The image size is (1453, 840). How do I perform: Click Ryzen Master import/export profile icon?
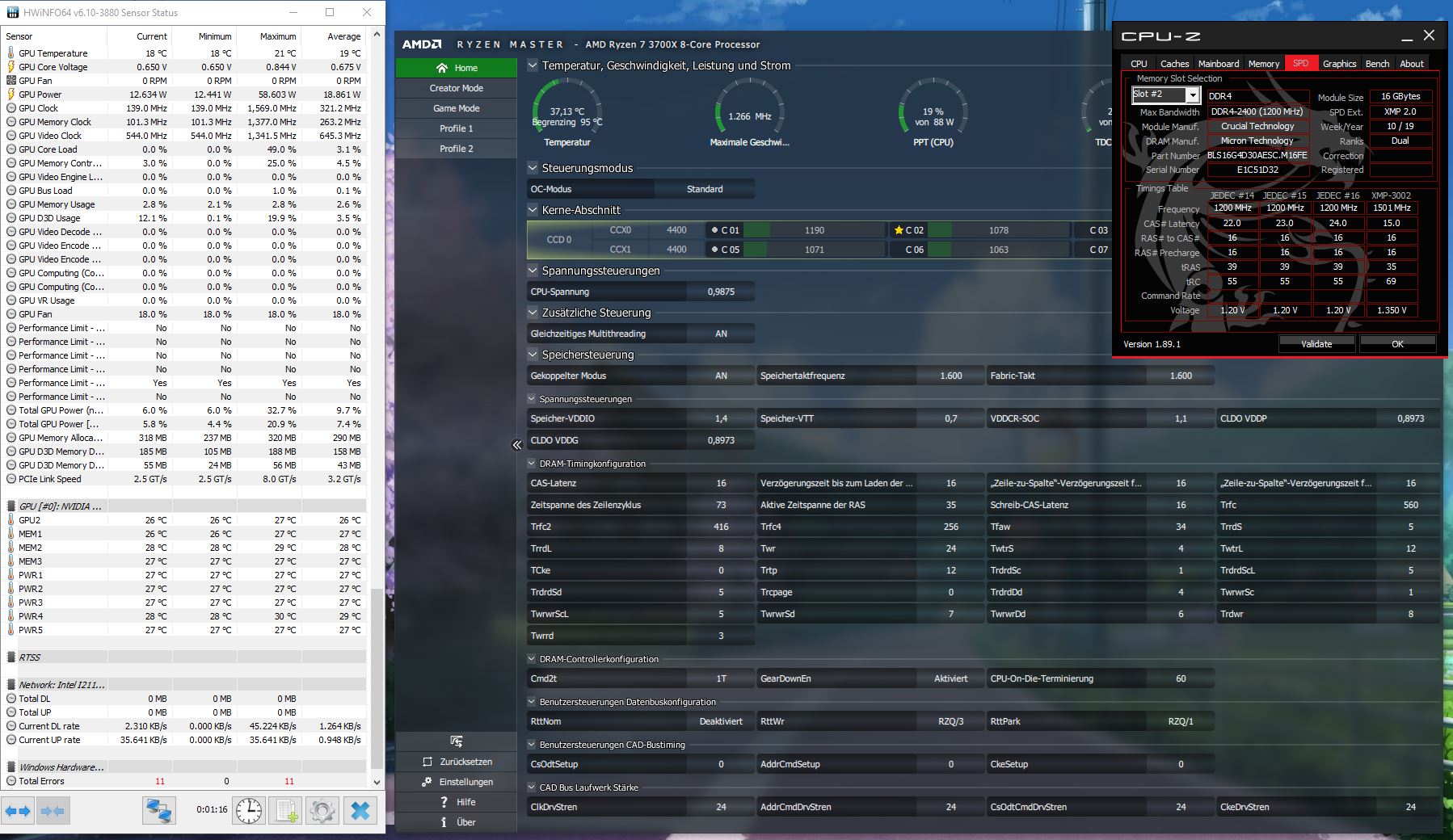[x=457, y=741]
